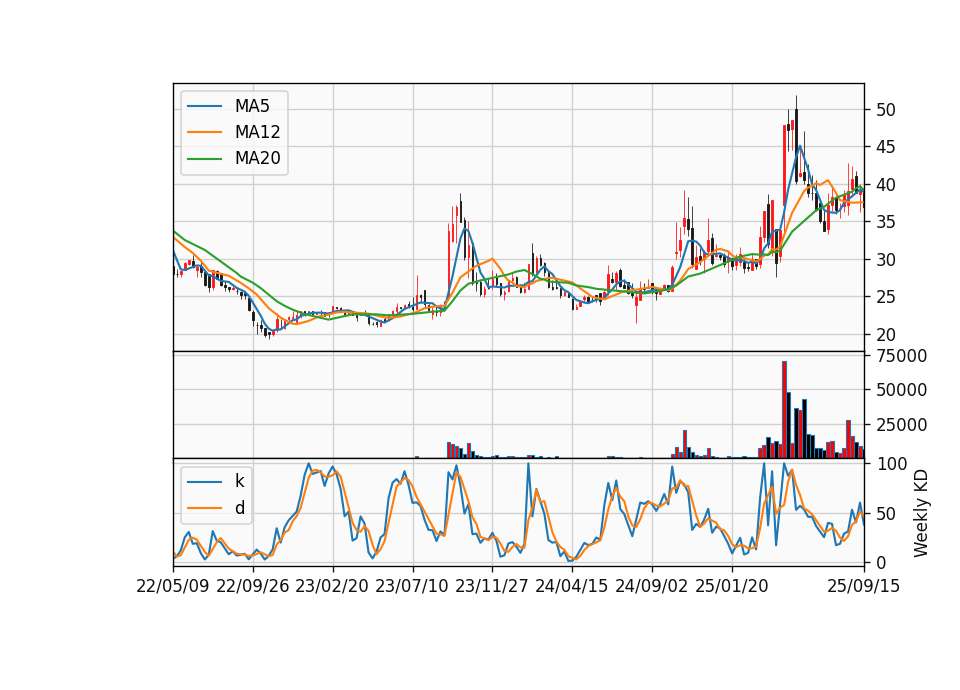The image size is (960, 690).
Task: Click the price axis value 40
Action: (x=886, y=185)
